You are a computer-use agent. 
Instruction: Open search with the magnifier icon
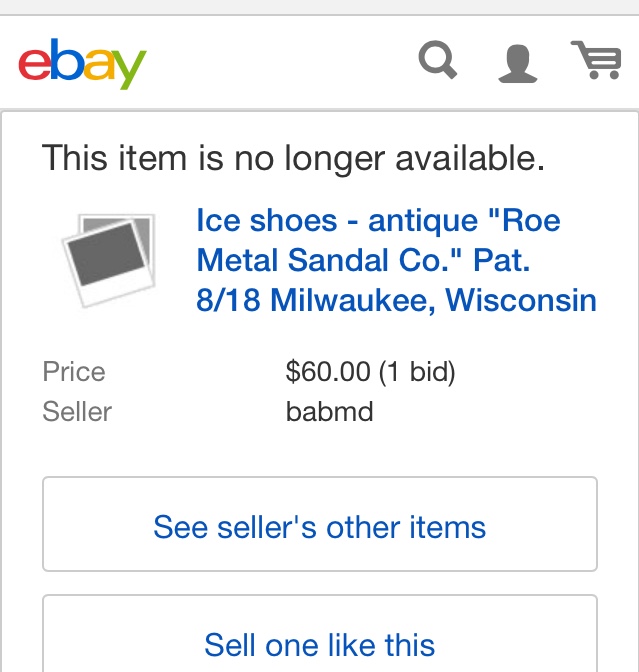(438, 61)
